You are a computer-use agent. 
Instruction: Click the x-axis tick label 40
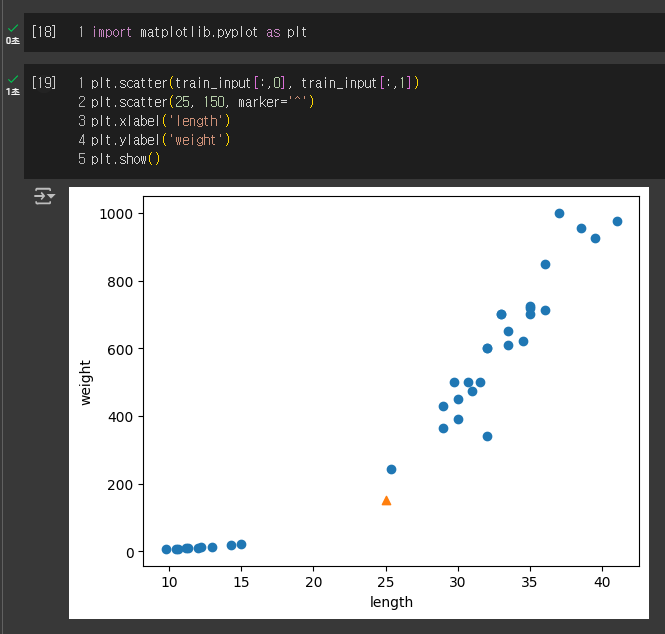pos(602,582)
